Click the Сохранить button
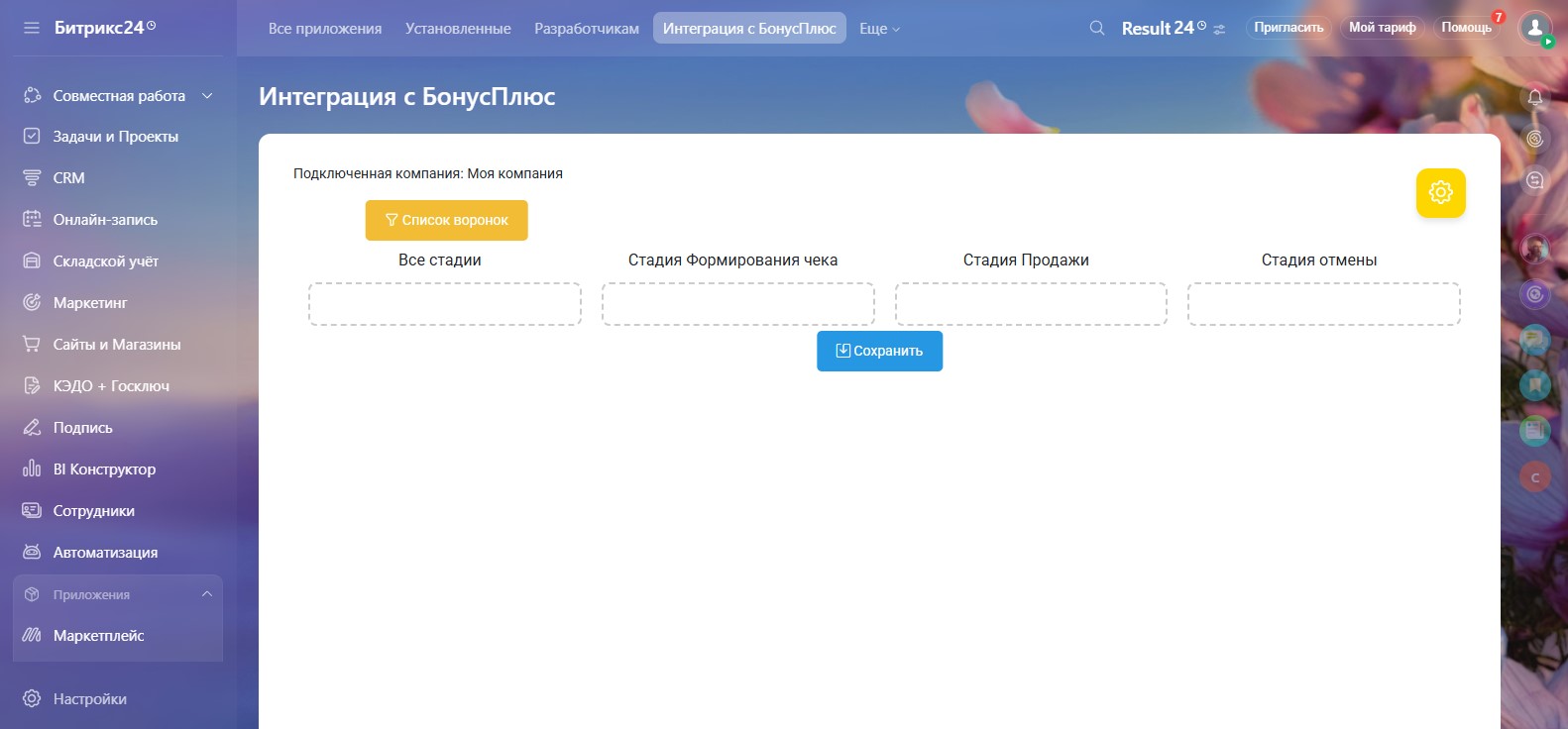The width and height of the screenshot is (1568, 729). click(x=880, y=351)
